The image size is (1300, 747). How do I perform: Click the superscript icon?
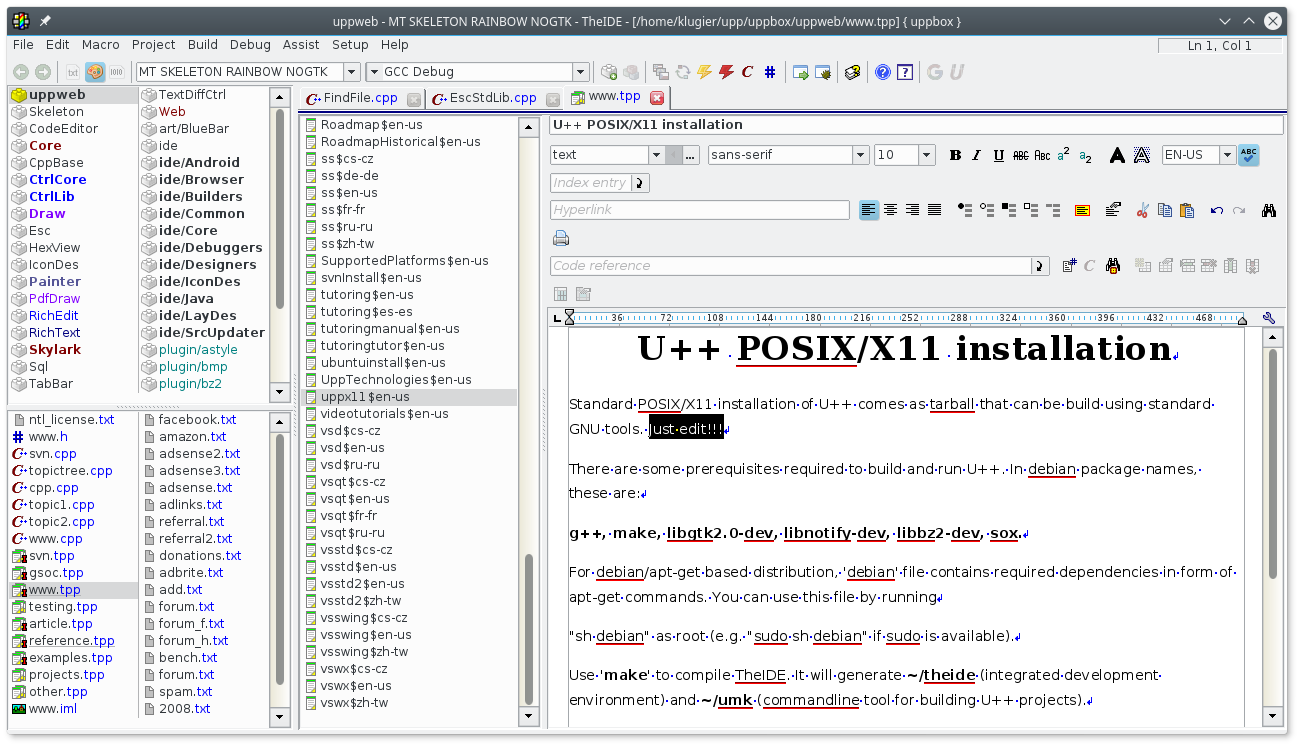(x=1063, y=155)
